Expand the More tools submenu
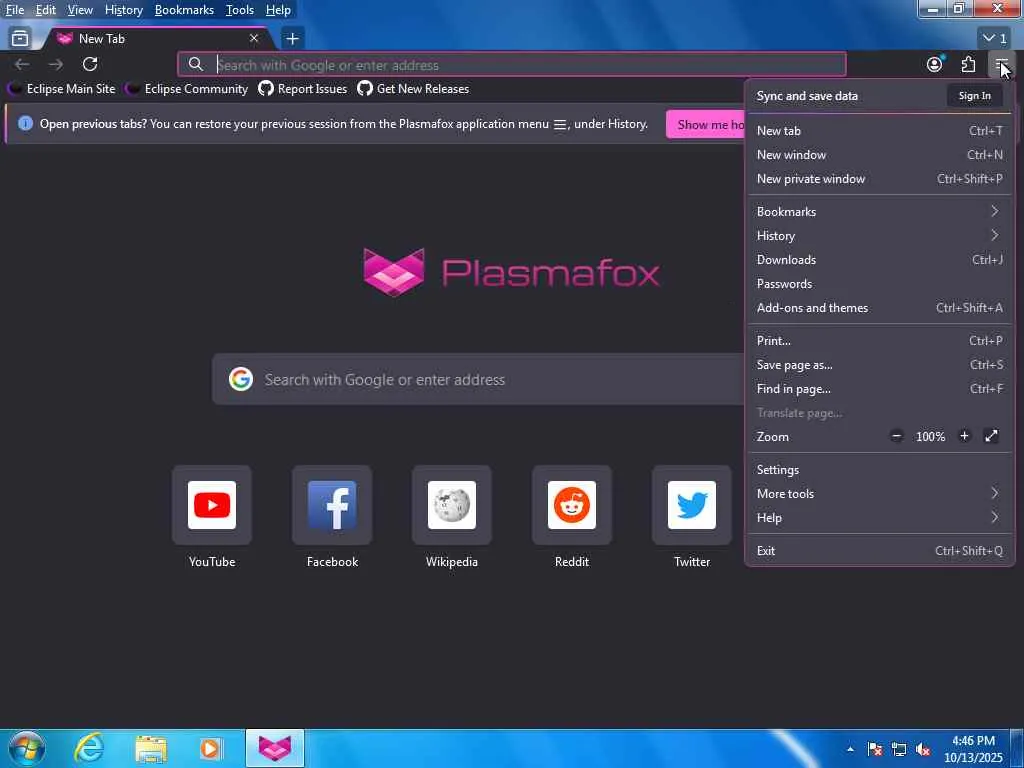The width and height of the screenshot is (1024, 768). pos(880,494)
